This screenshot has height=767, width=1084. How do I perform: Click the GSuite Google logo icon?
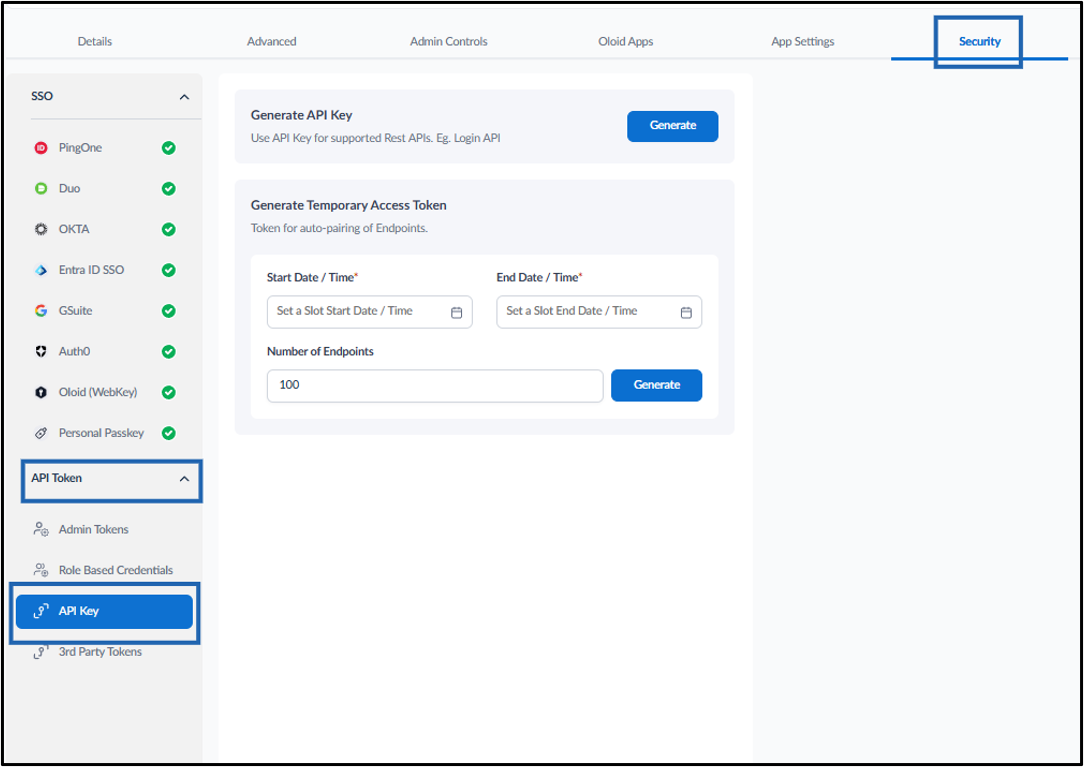tap(41, 311)
